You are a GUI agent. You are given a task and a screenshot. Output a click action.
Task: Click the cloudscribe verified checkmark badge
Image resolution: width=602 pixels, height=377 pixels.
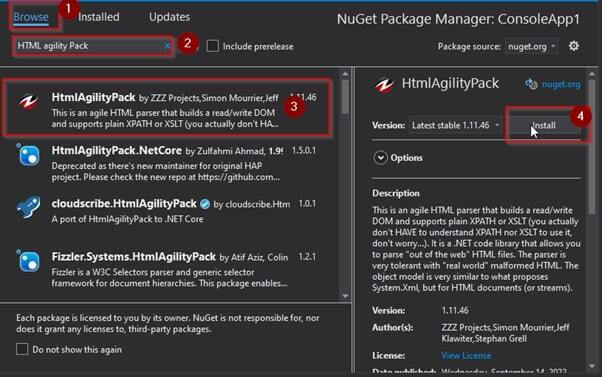(205, 204)
